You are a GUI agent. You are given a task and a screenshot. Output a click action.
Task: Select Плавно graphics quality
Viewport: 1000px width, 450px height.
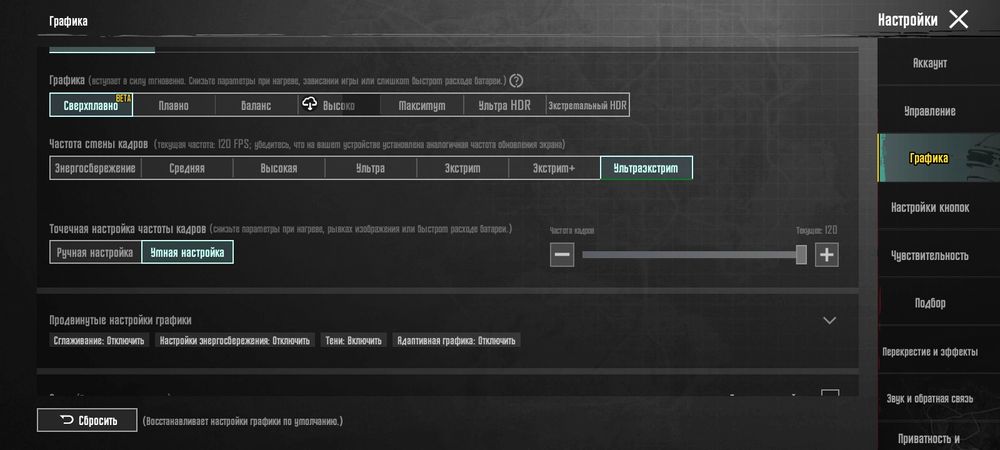(x=173, y=105)
